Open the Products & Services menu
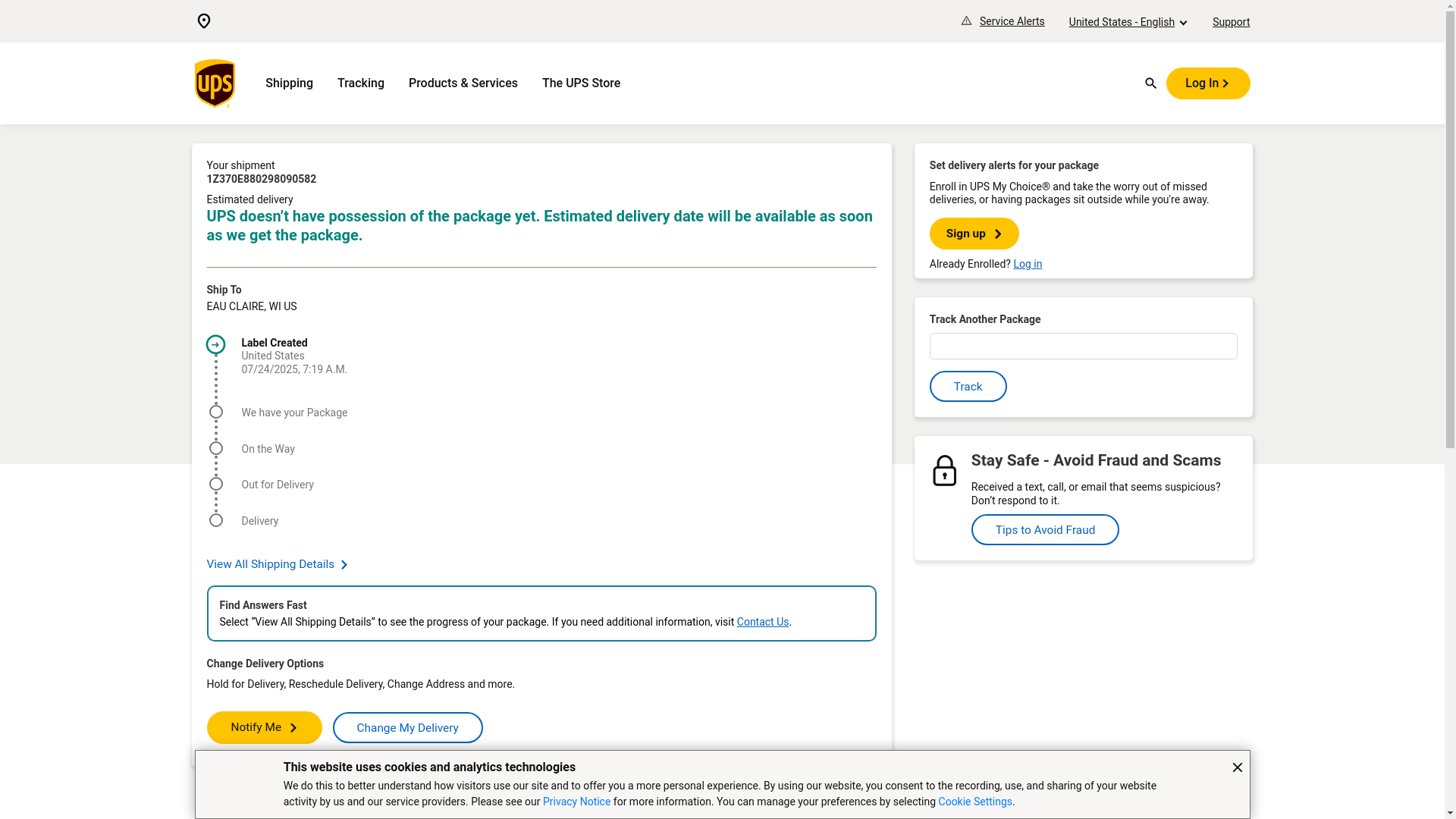1456x819 pixels. pyautogui.click(x=463, y=83)
